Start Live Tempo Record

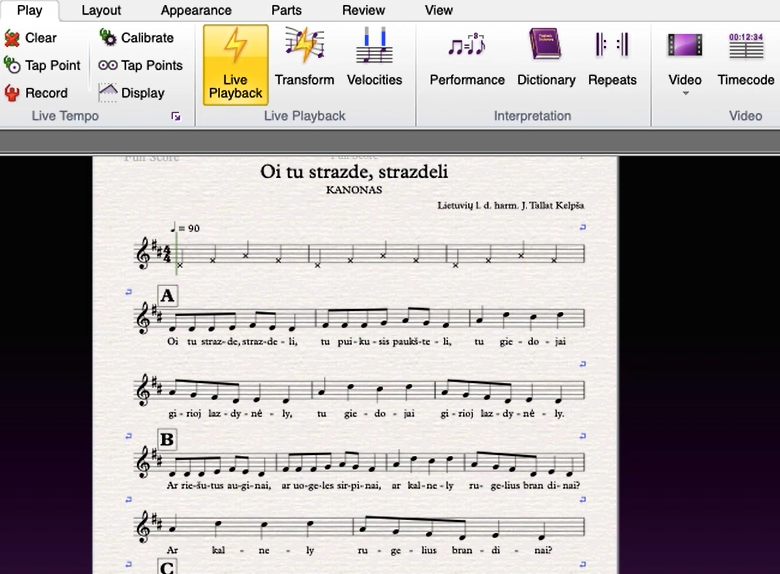[x=36, y=93]
